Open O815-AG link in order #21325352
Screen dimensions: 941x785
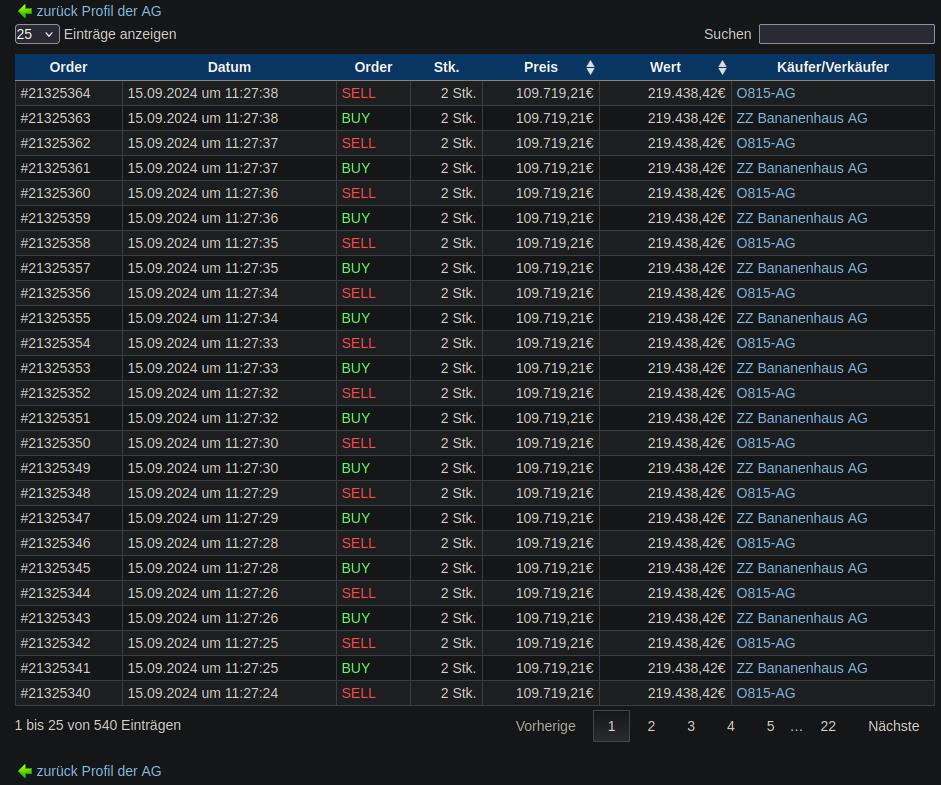tap(766, 393)
